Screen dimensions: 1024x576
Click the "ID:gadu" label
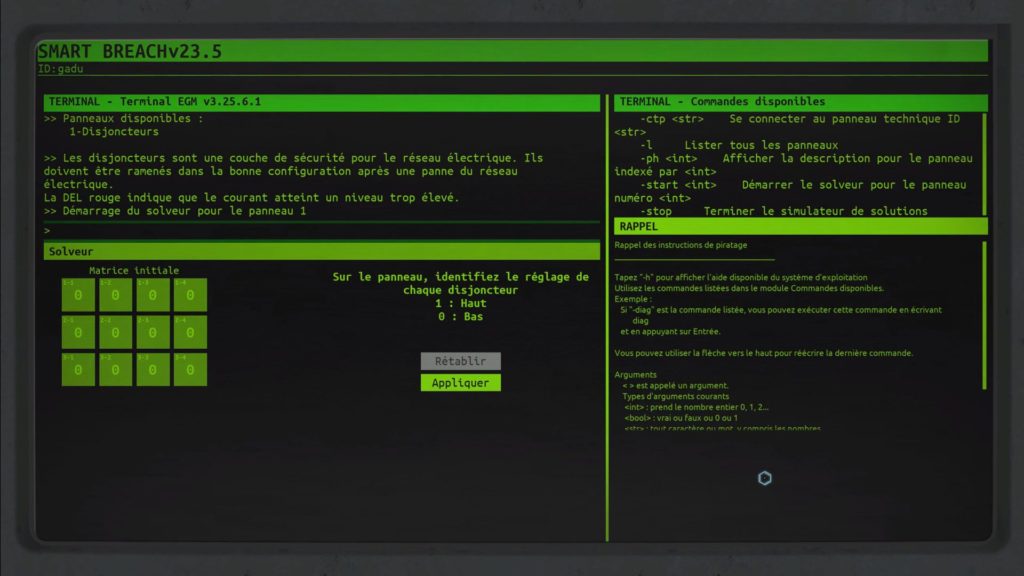pos(61,69)
